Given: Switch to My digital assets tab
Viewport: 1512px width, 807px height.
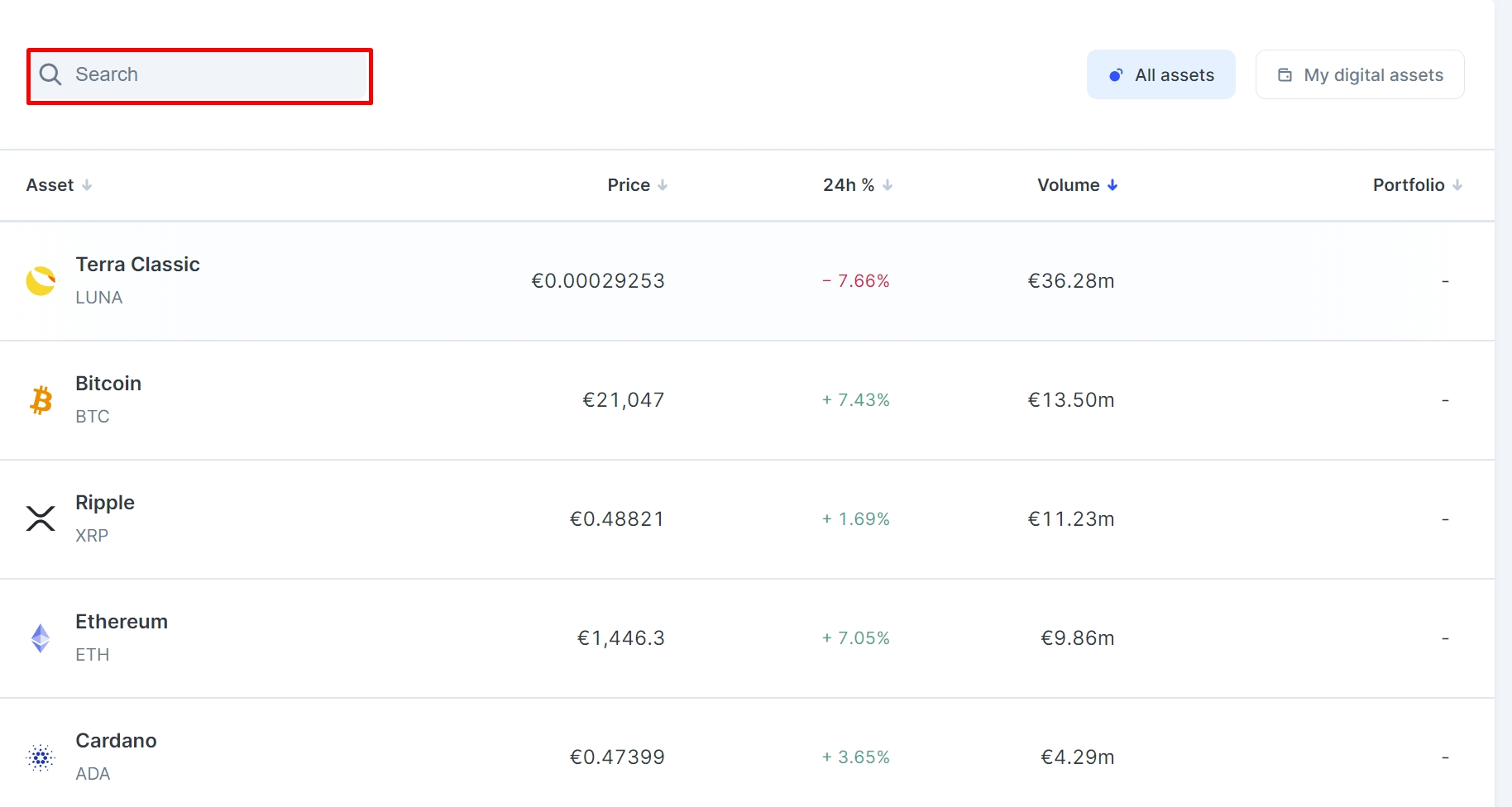Looking at the screenshot, I should (1360, 74).
